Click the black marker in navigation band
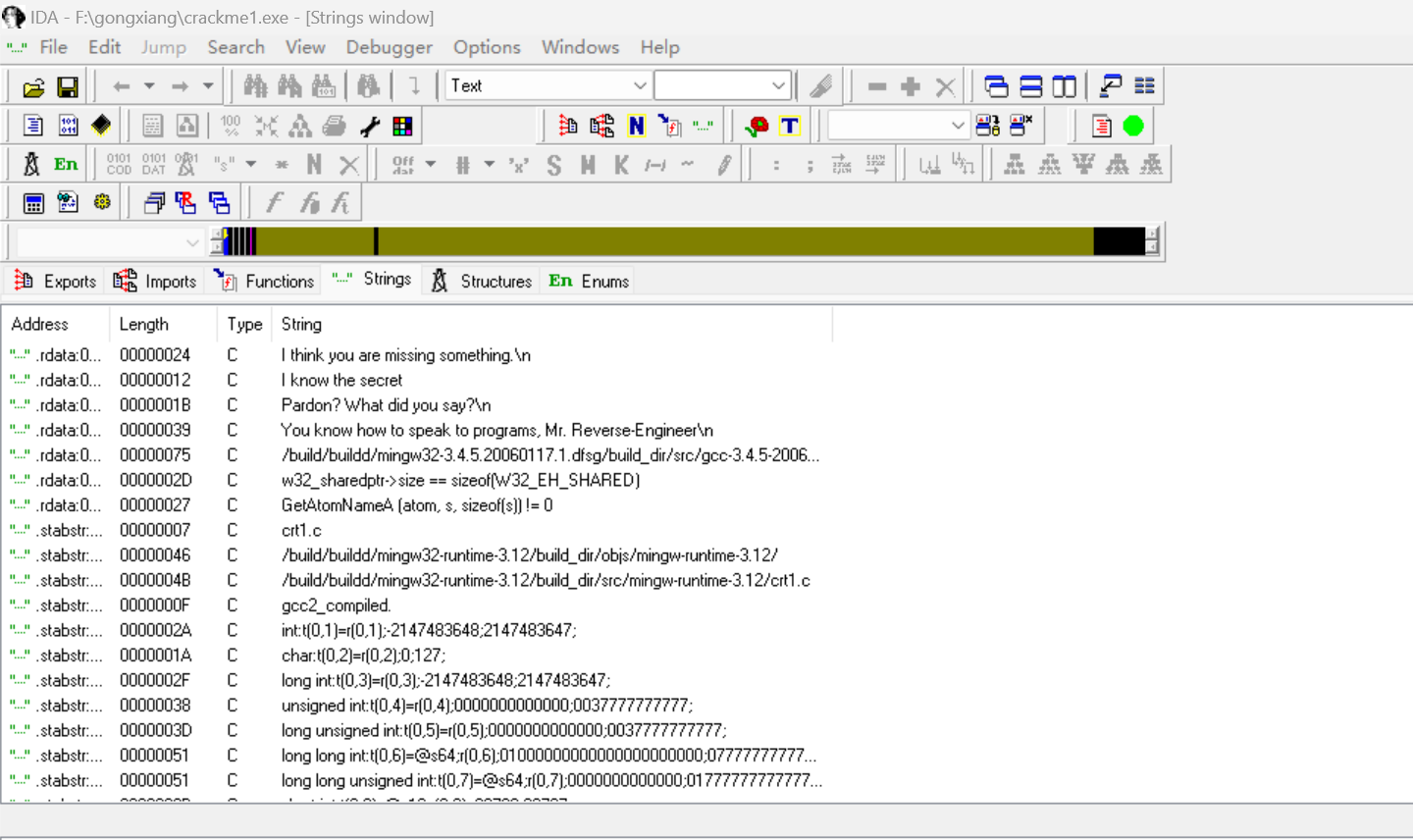This screenshot has height=840, width=1413. tap(376, 241)
